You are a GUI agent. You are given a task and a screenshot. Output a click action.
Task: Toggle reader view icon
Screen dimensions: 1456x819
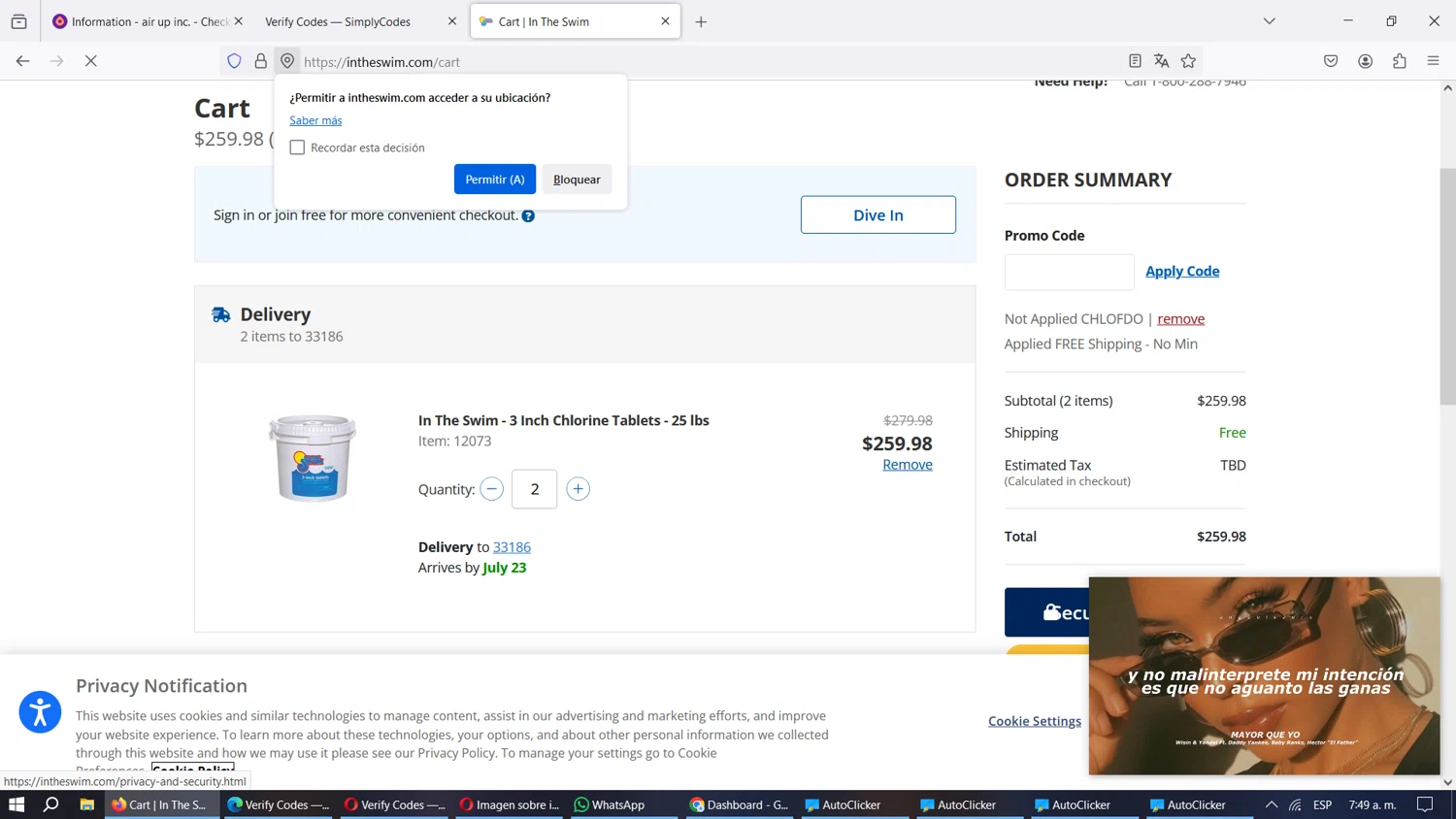1135,61
